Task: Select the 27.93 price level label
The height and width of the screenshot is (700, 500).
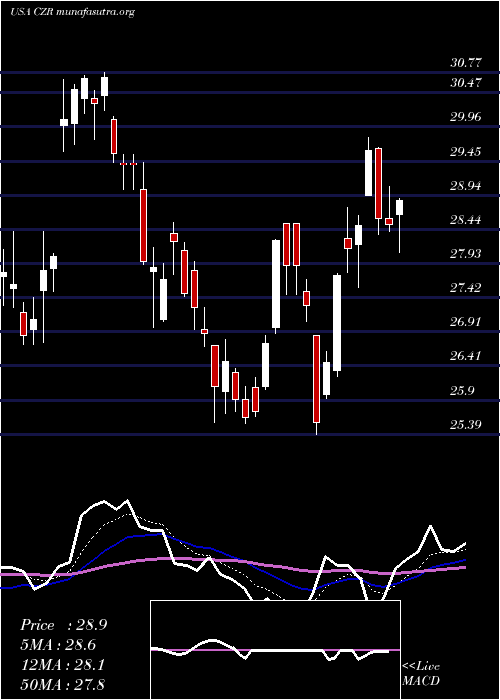Action: [466, 254]
